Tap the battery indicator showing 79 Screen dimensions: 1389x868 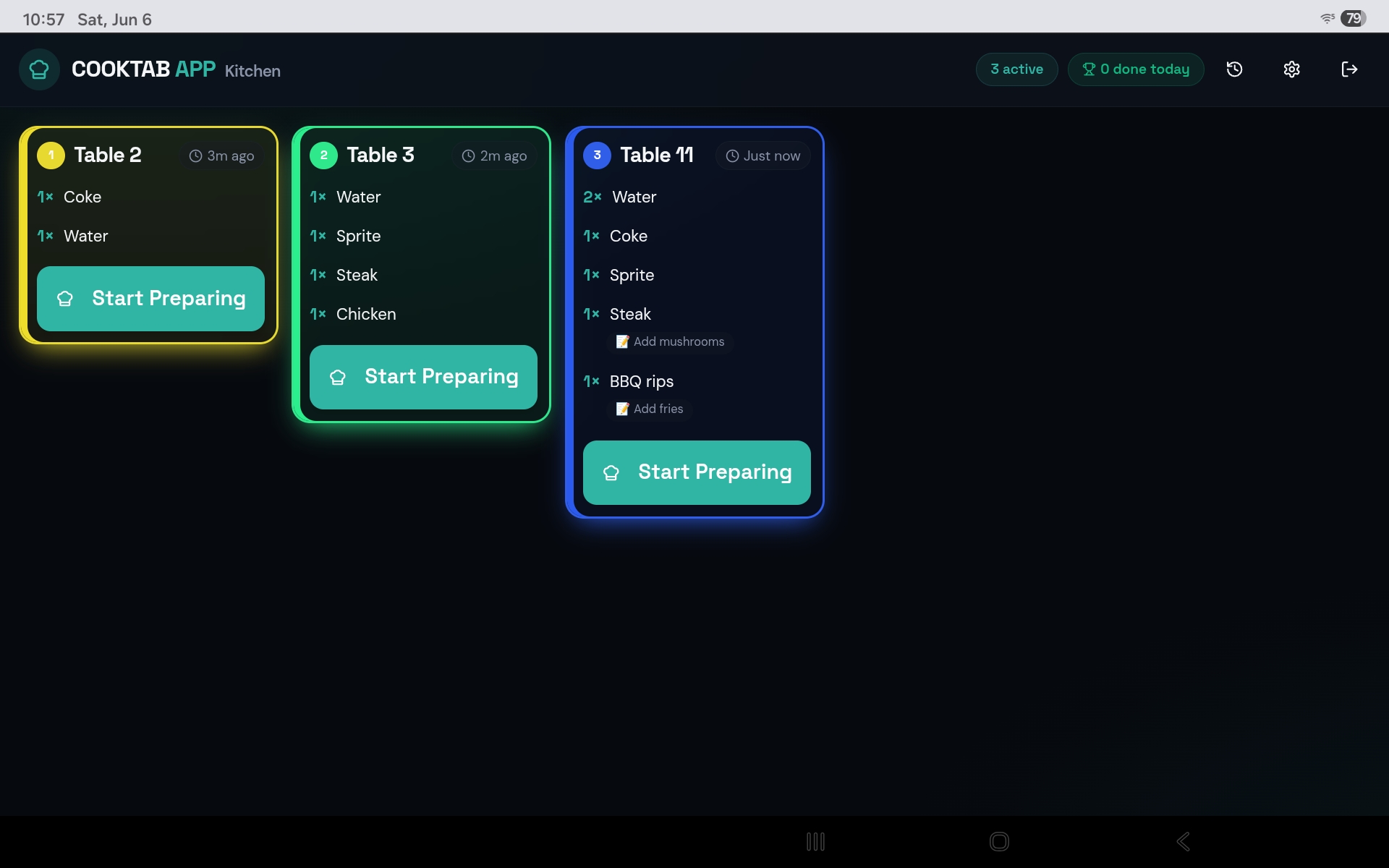pos(1354,19)
